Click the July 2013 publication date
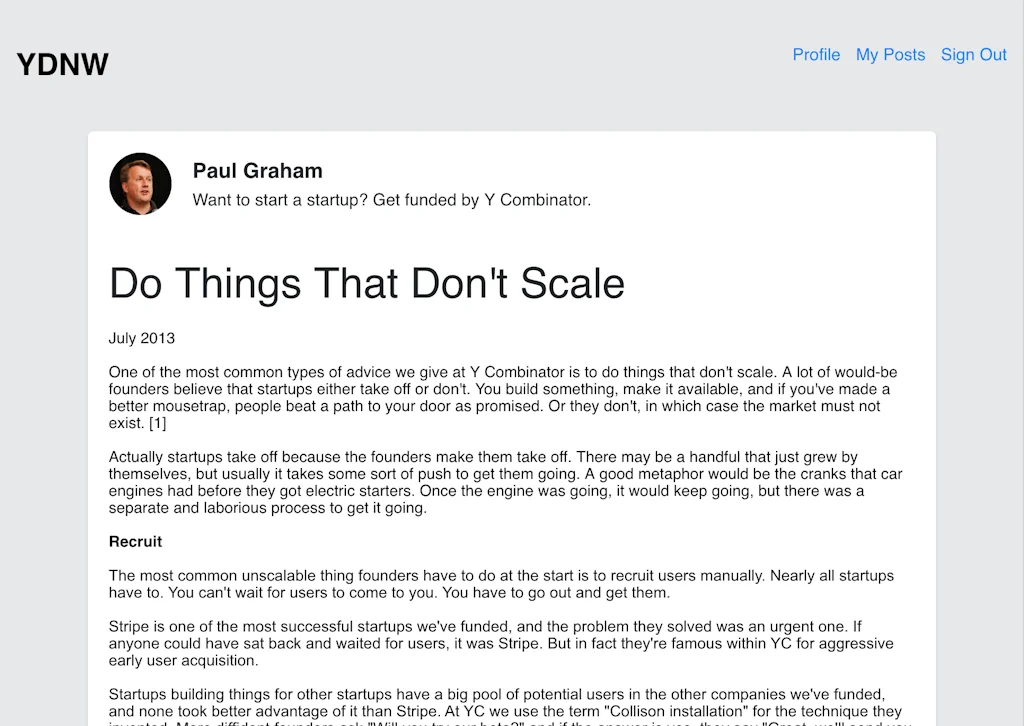 pos(141,338)
